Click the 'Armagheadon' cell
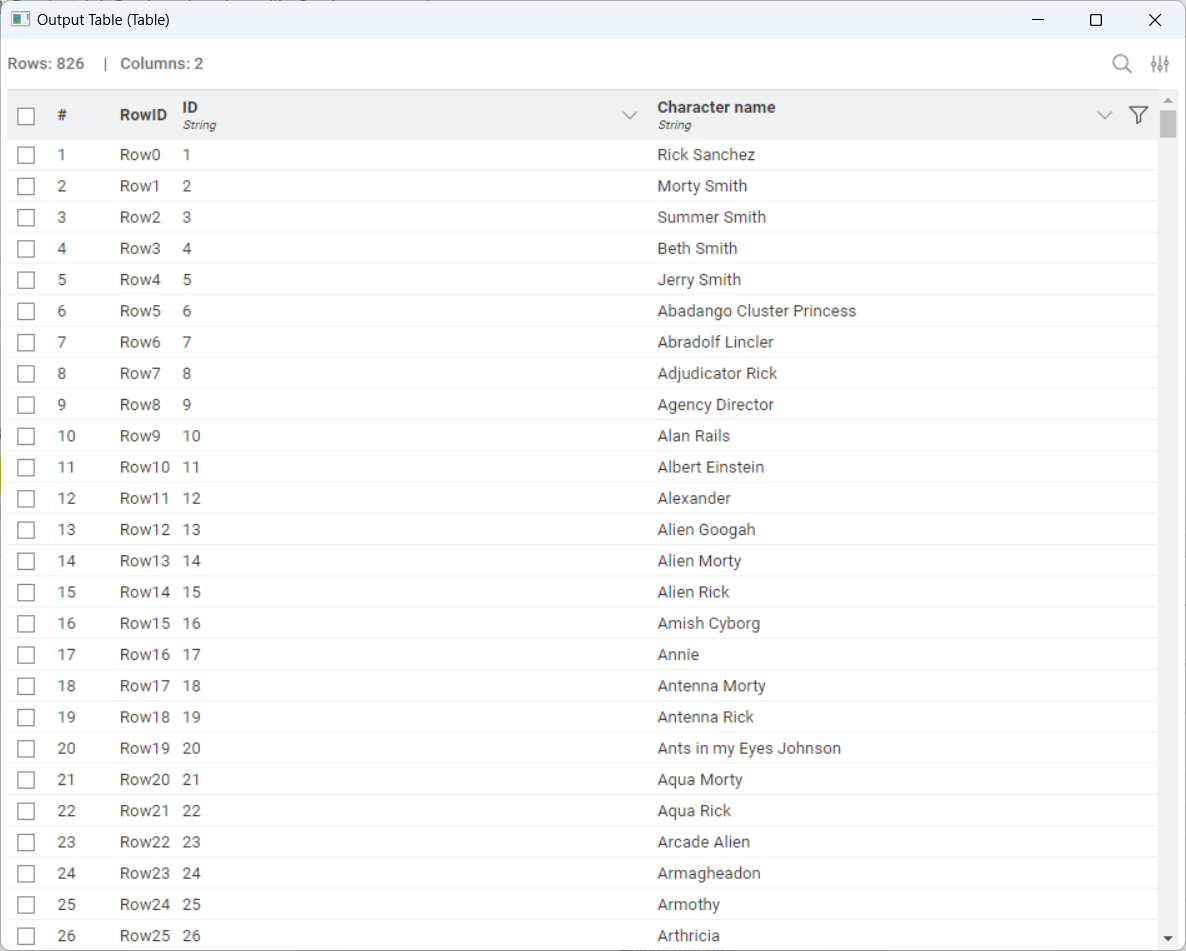This screenshot has height=951, width=1186. (709, 874)
